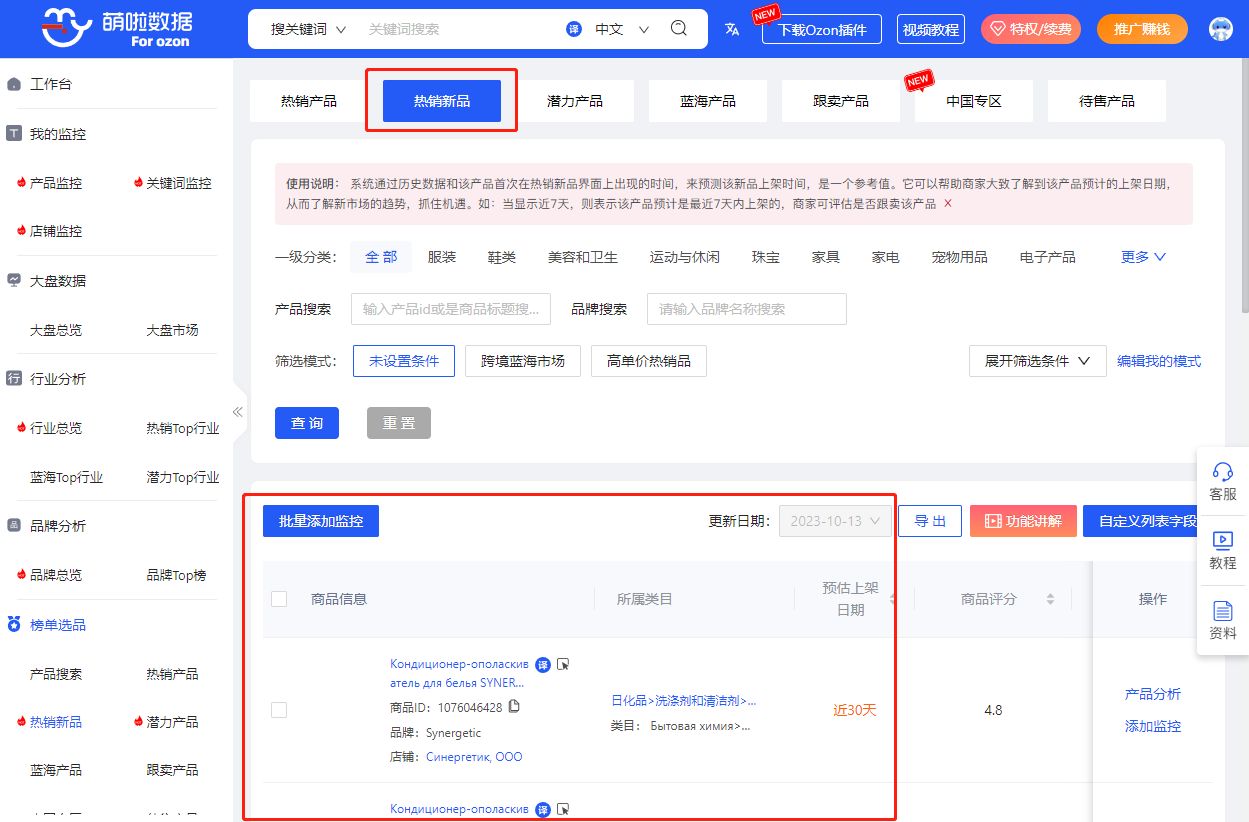Open 客服 customer service headset icon
1249x822 pixels.
(1222, 472)
